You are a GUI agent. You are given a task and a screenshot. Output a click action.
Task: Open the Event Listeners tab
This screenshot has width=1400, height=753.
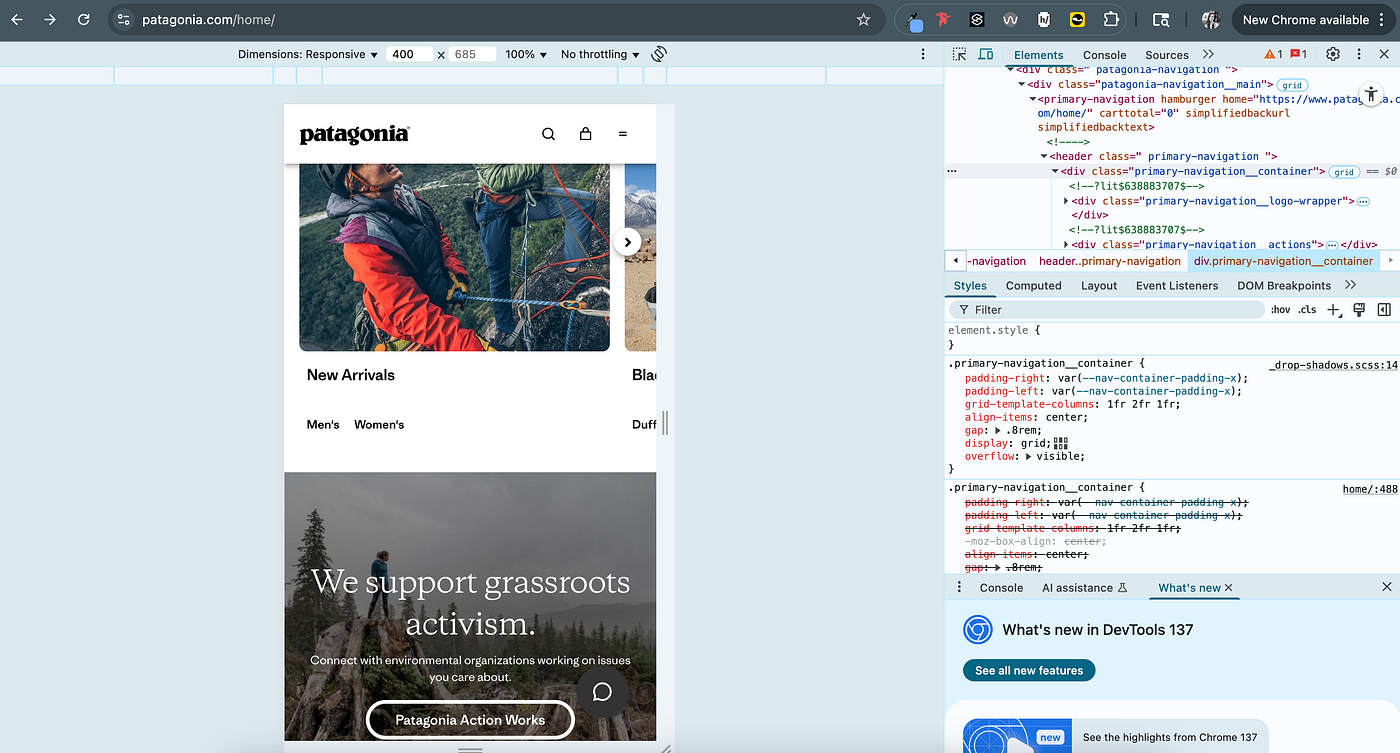1176,285
